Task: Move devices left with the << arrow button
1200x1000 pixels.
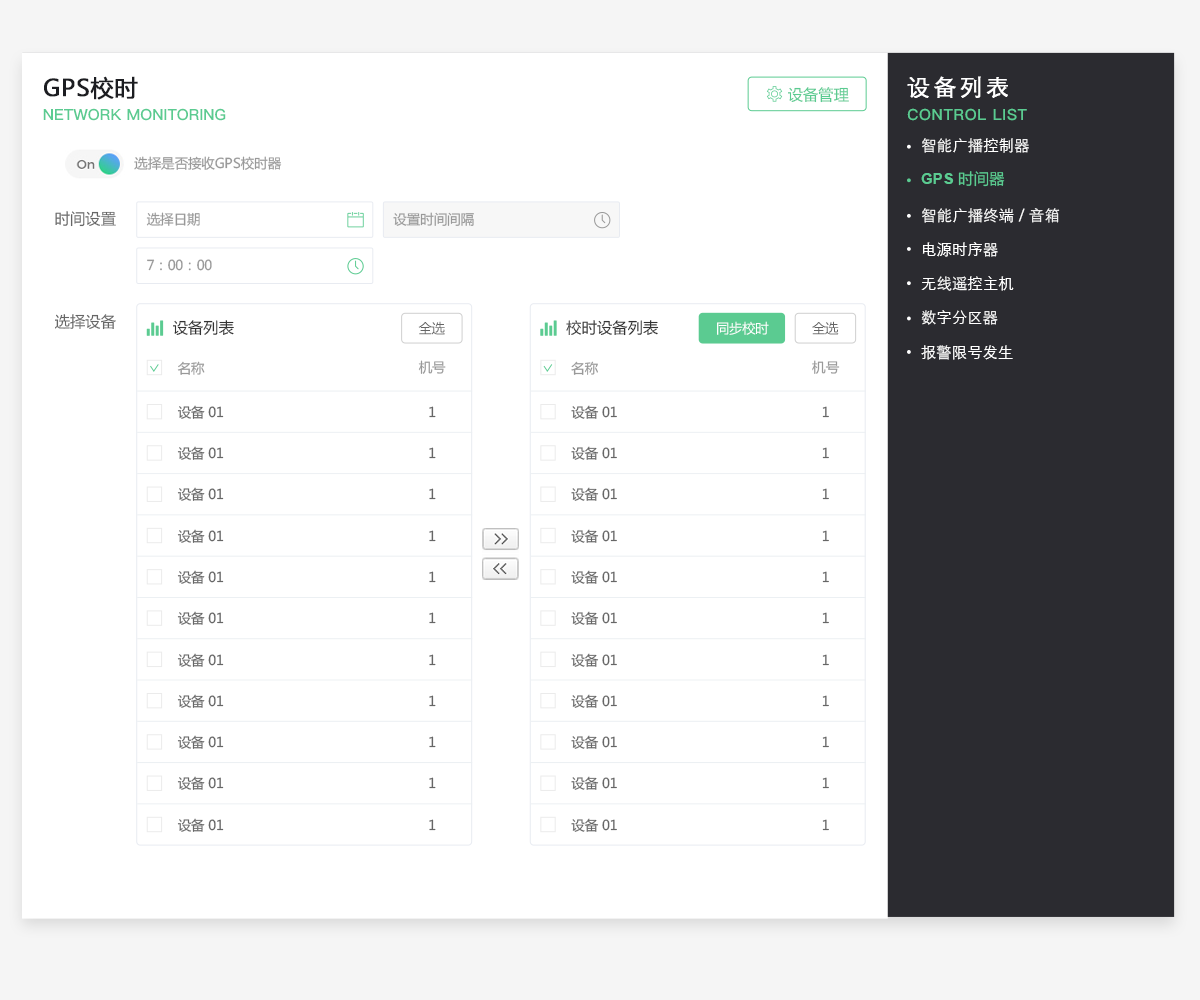Action: tap(500, 569)
